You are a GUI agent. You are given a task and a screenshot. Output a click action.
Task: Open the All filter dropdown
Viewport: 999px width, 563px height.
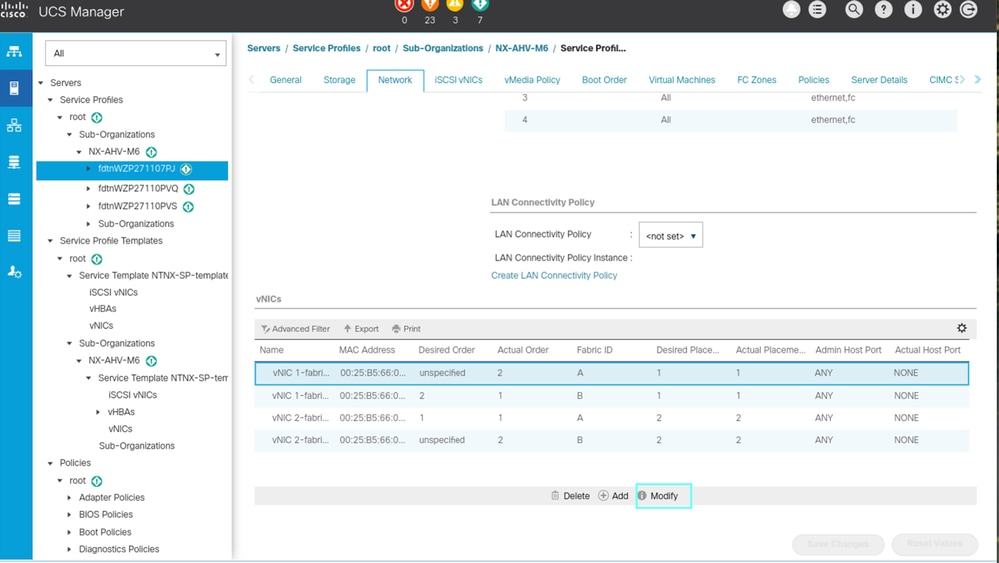click(136, 53)
